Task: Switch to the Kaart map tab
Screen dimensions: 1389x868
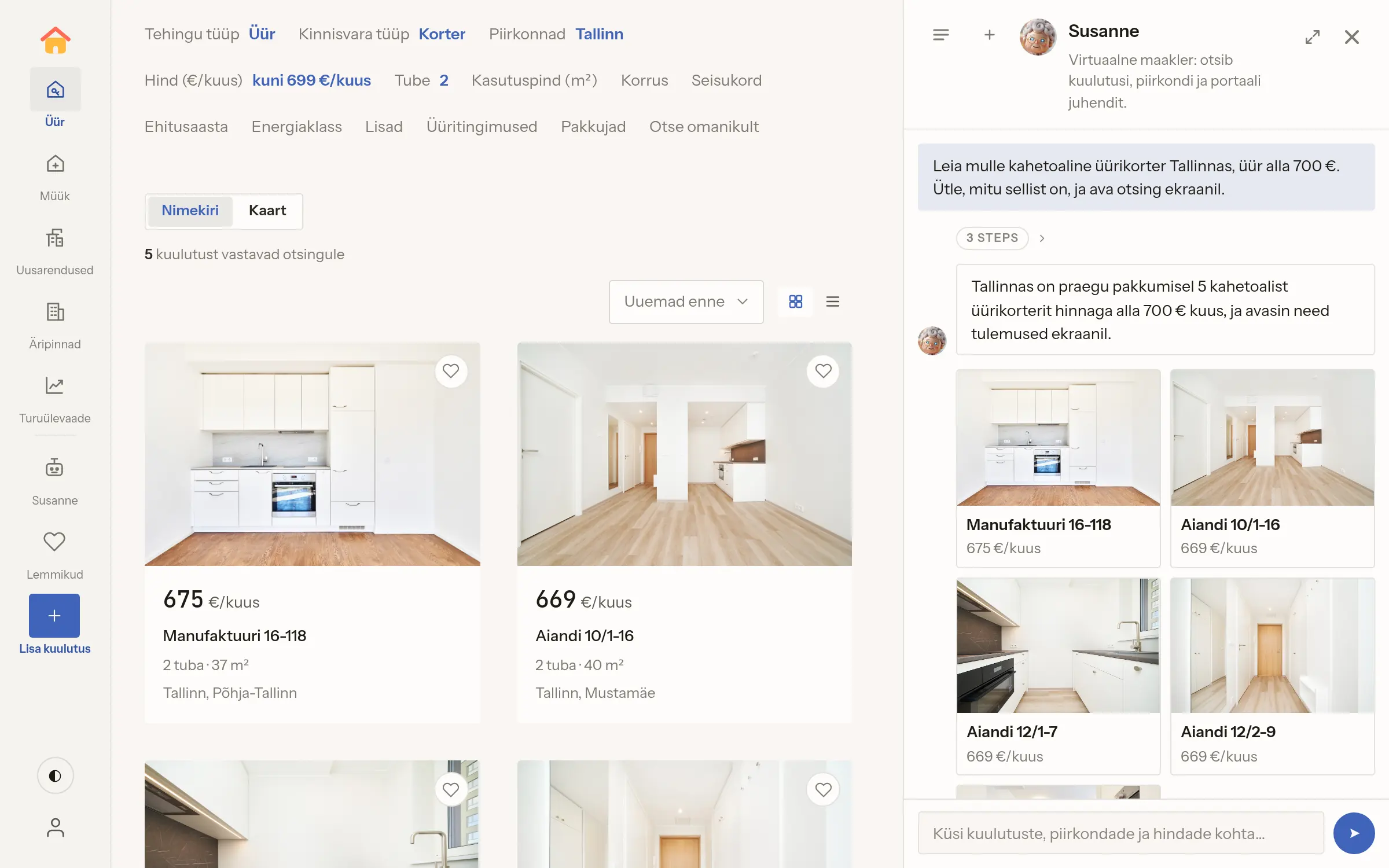Action: click(267, 211)
